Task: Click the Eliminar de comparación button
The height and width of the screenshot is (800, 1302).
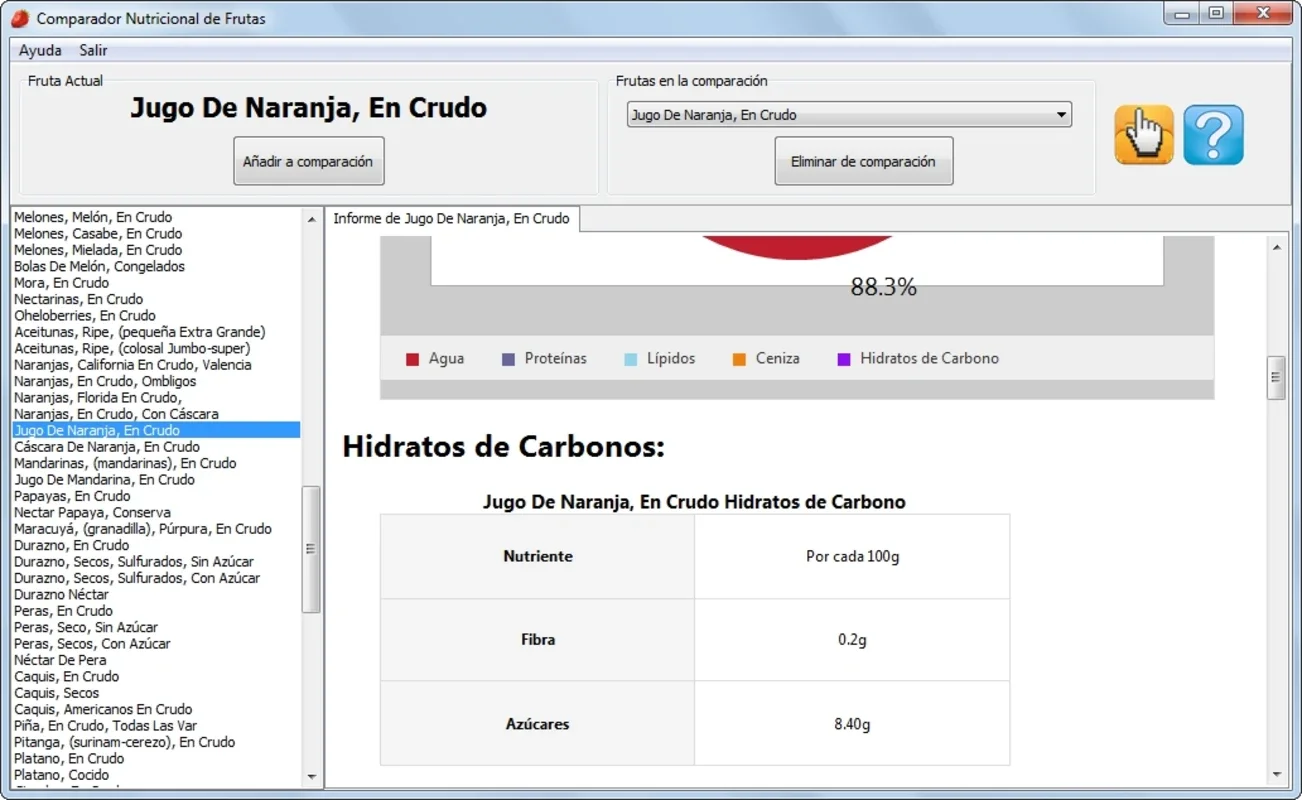Action: [863, 161]
